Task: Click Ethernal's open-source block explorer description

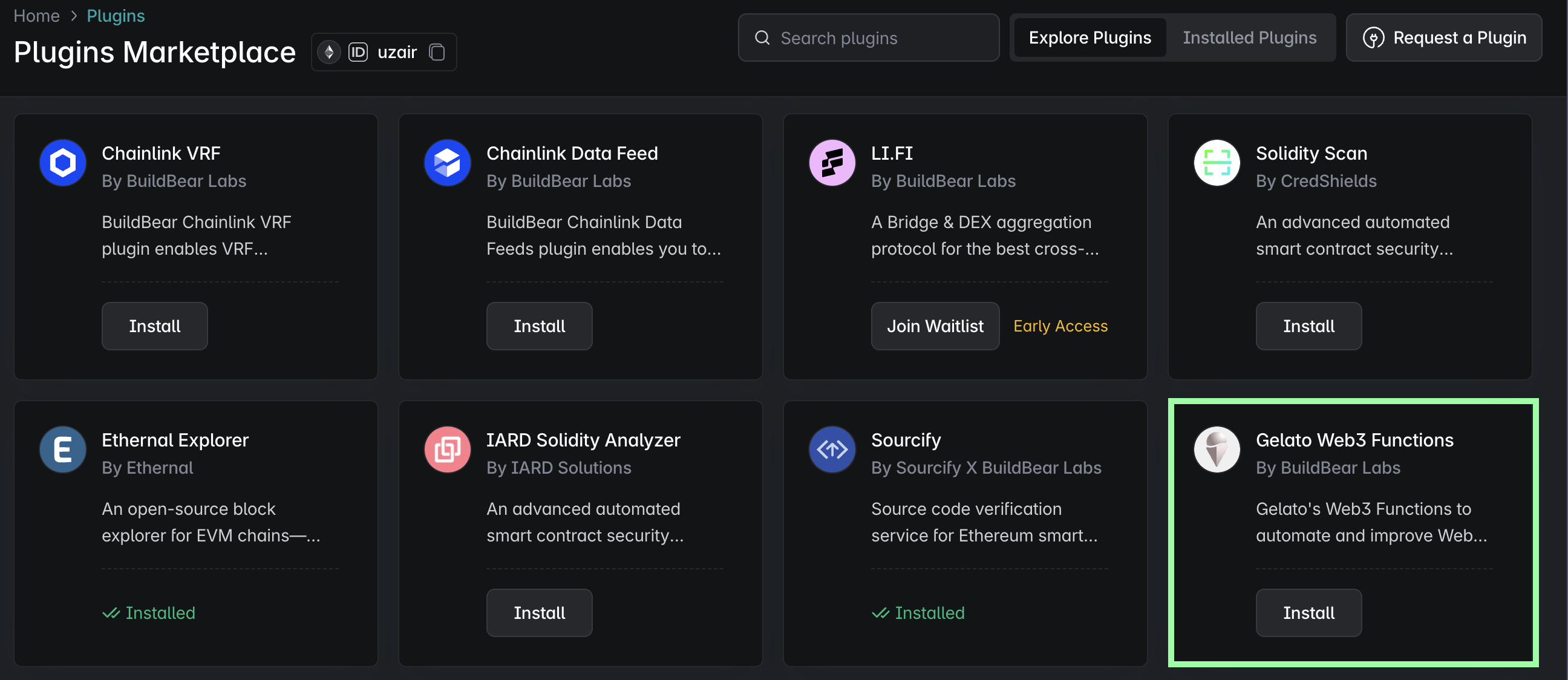Action: click(x=211, y=522)
